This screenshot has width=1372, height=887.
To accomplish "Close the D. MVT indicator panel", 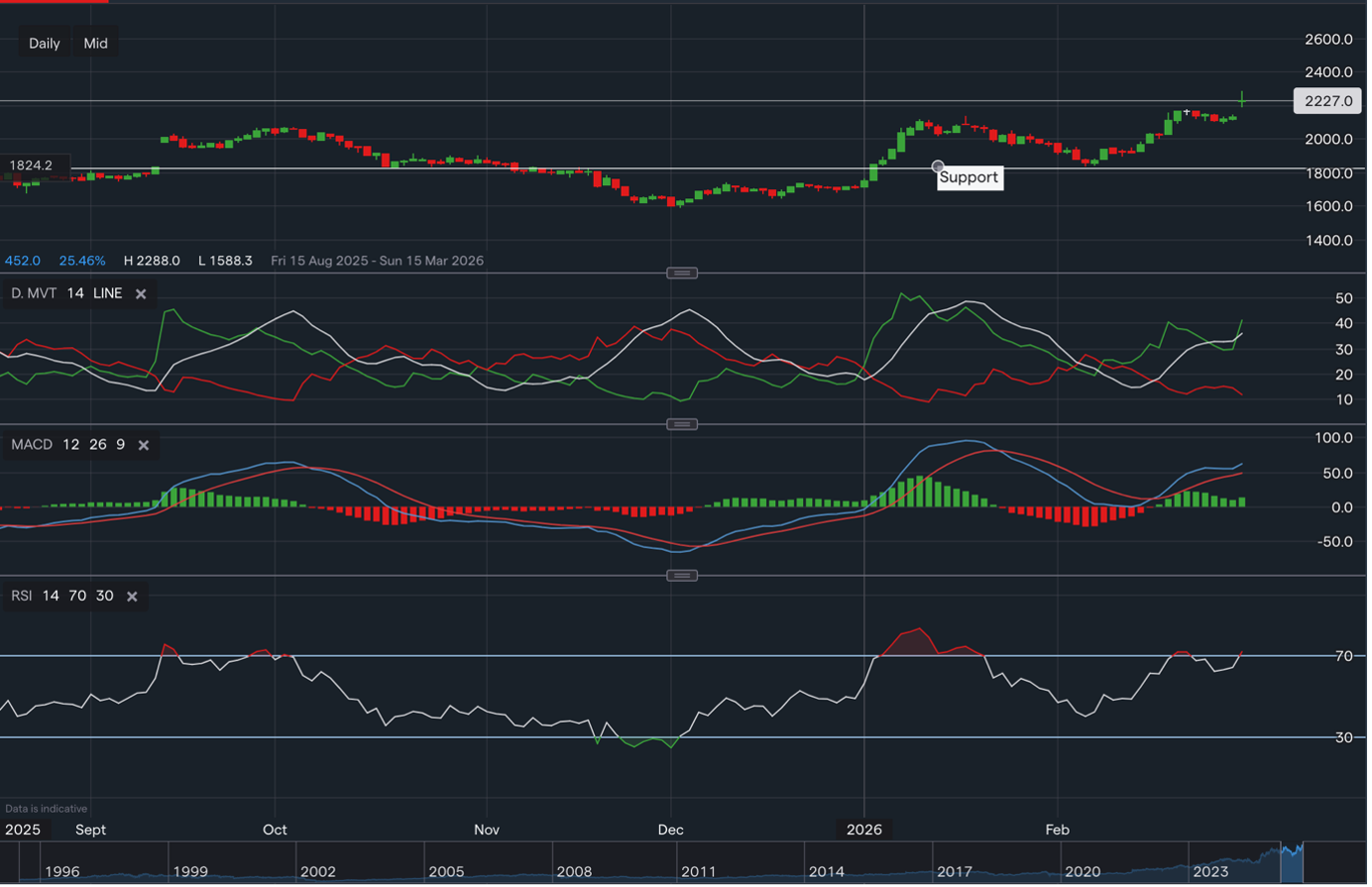I will (x=139, y=293).
